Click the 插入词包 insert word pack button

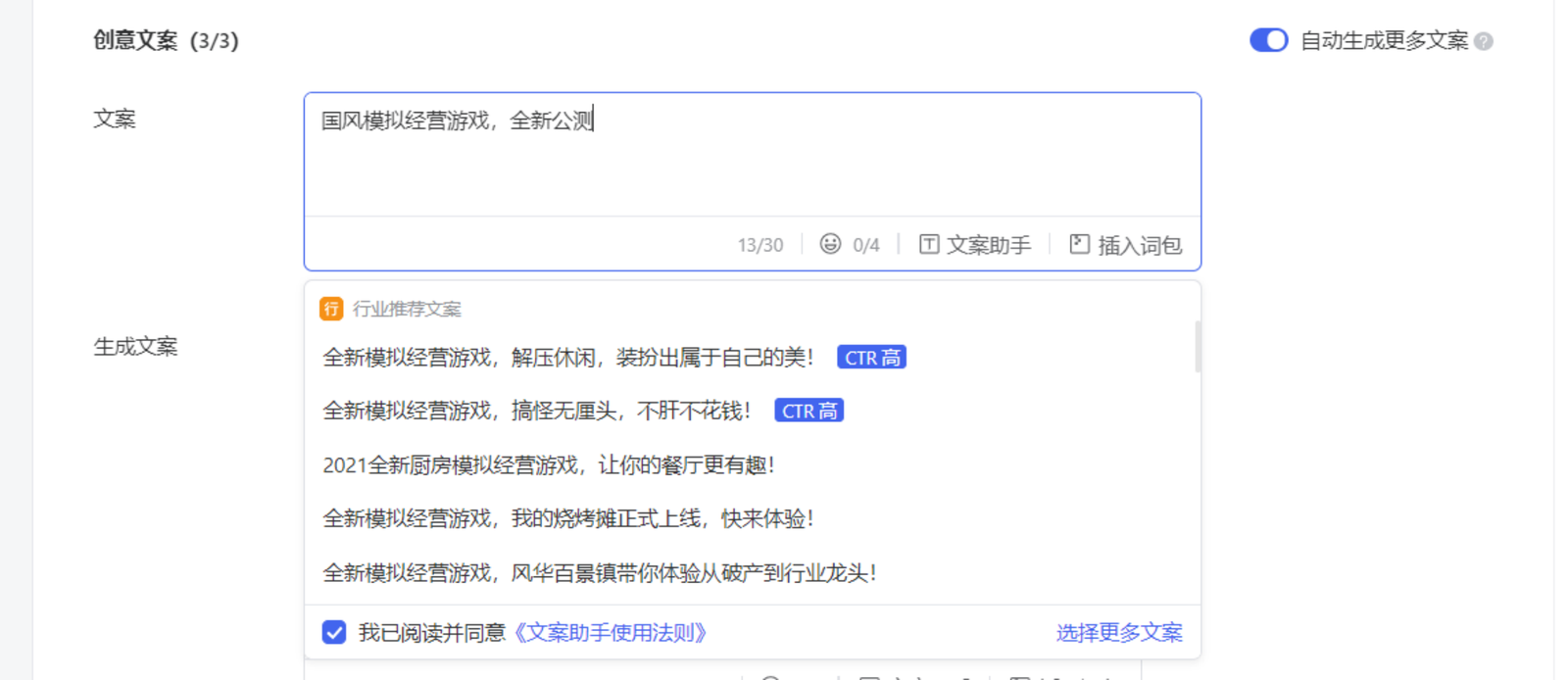1126,245
